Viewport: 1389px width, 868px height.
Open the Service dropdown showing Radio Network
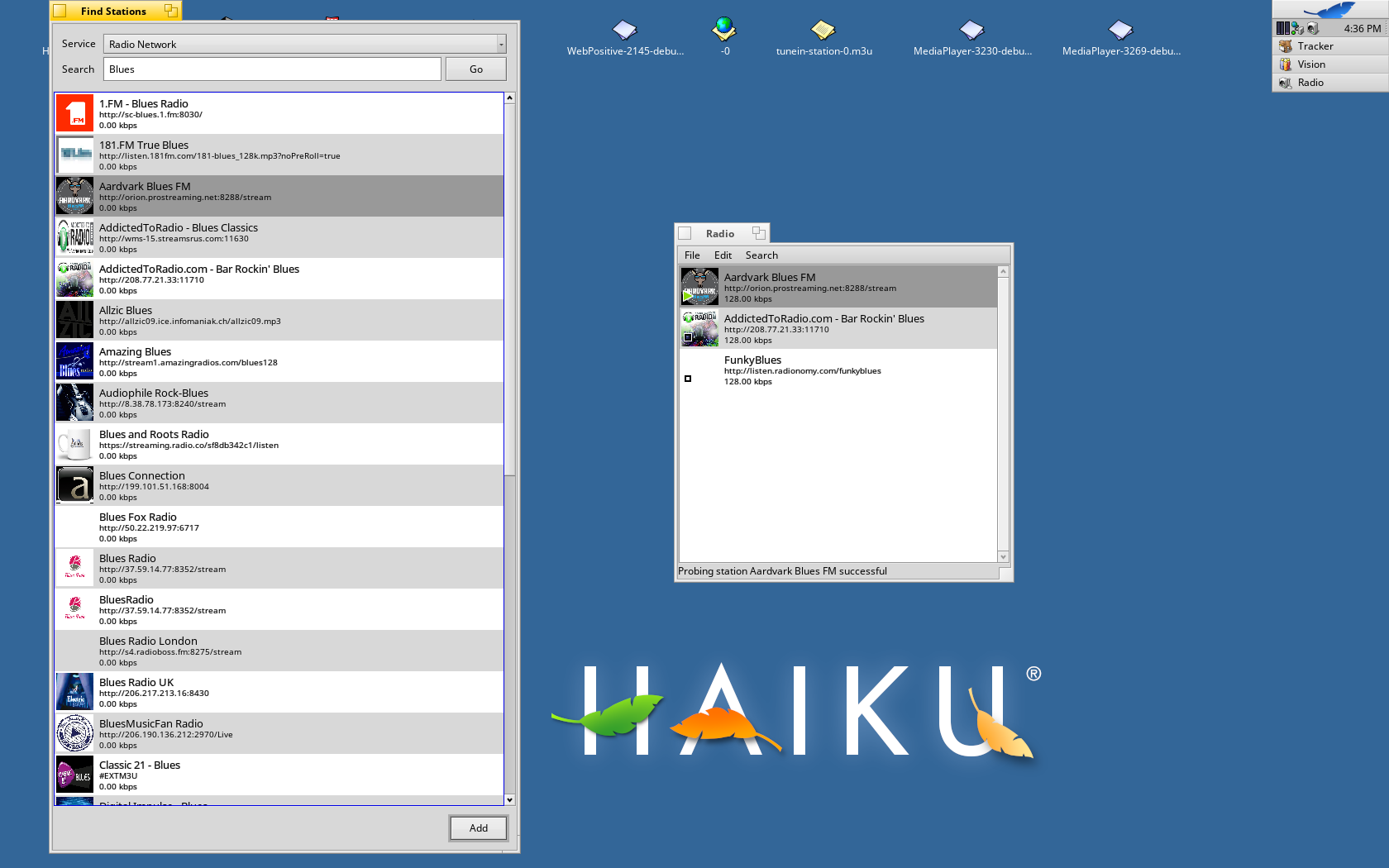(304, 44)
